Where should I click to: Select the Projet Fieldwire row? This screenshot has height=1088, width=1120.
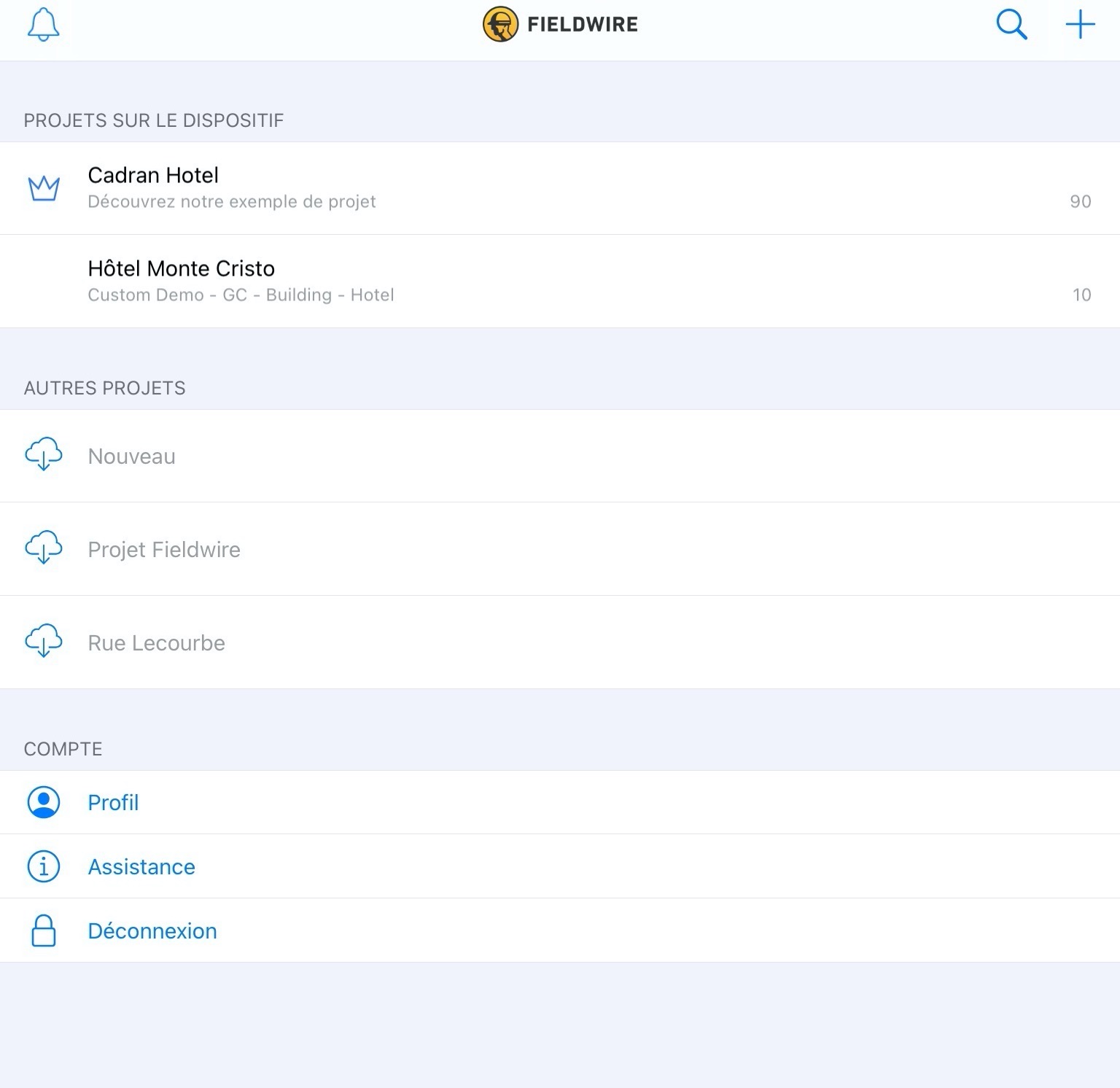pyautogui.click(x=560, y=549)
